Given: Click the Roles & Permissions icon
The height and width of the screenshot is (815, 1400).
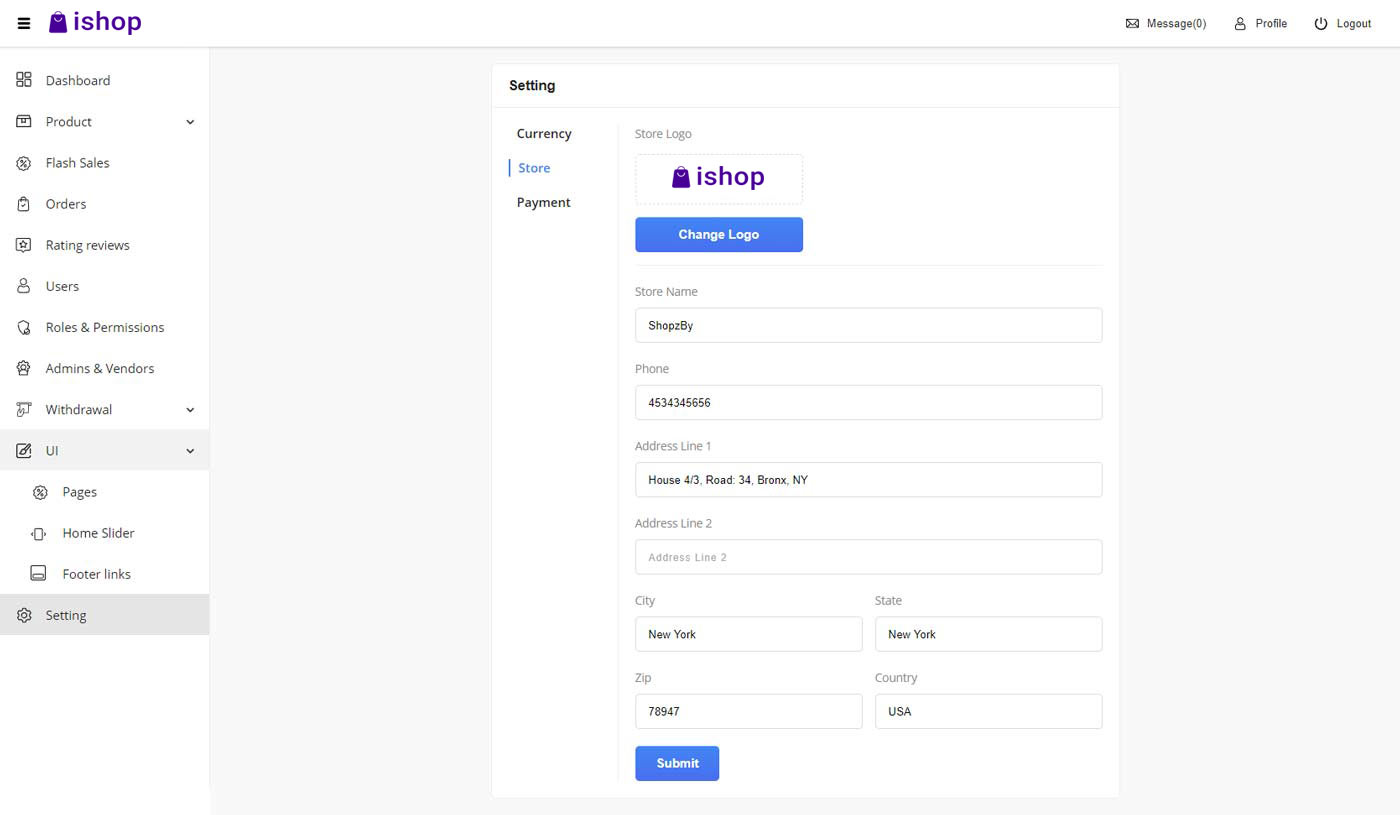Looking at the screenshot, I should 23,326.
